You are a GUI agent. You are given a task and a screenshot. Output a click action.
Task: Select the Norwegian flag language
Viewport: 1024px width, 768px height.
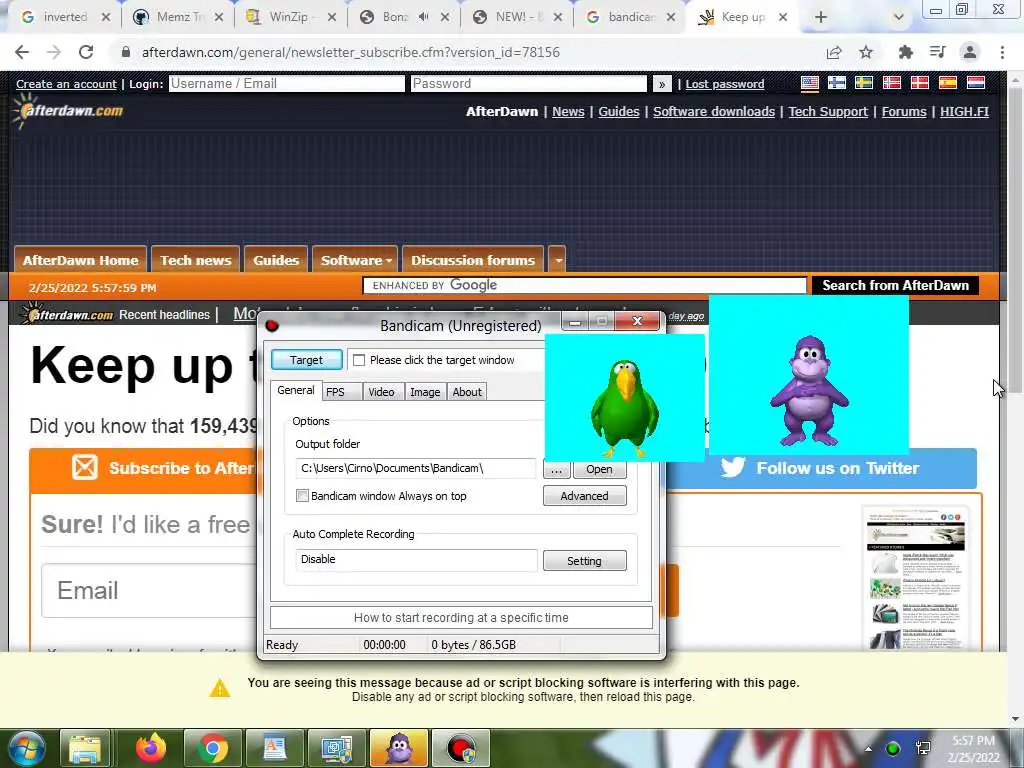tap(891, 83)
